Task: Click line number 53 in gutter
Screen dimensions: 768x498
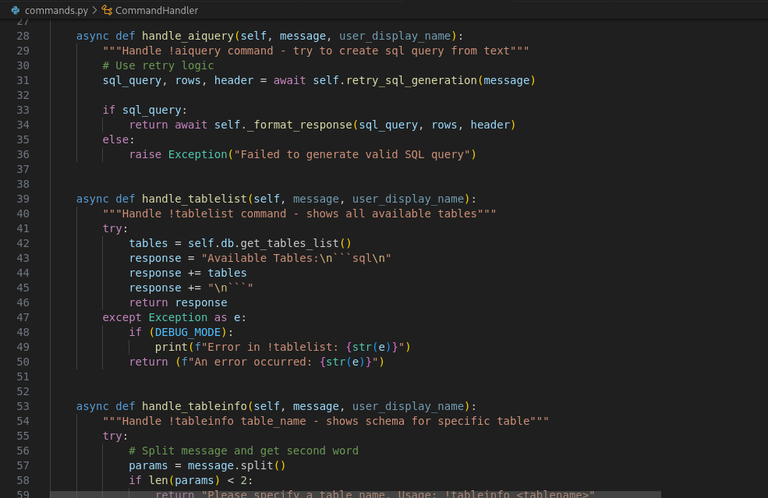Action: [x=23, y=406]
